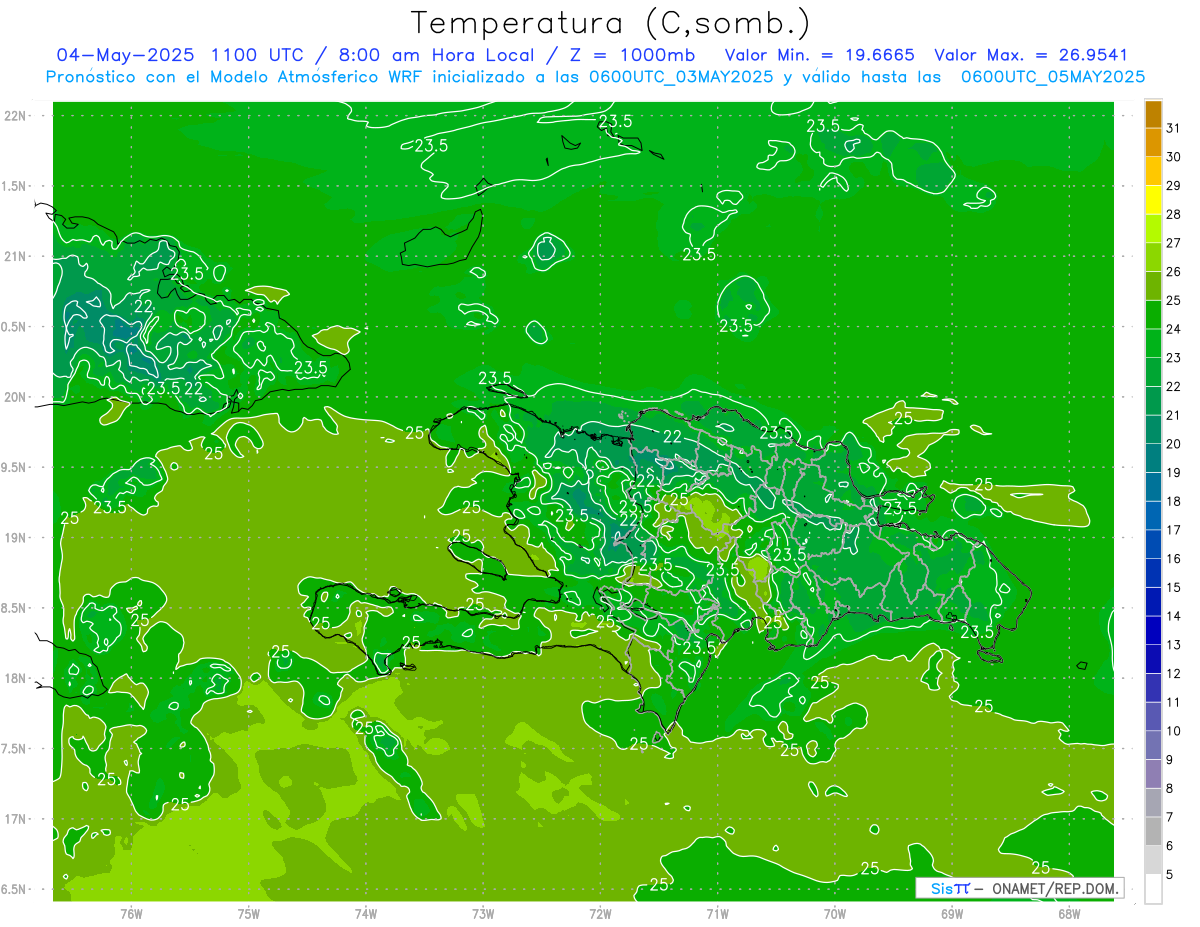Screen dimensions: 1200x927
Task: Click the '19N' latitude axis label
Action: tap(15, 538)
